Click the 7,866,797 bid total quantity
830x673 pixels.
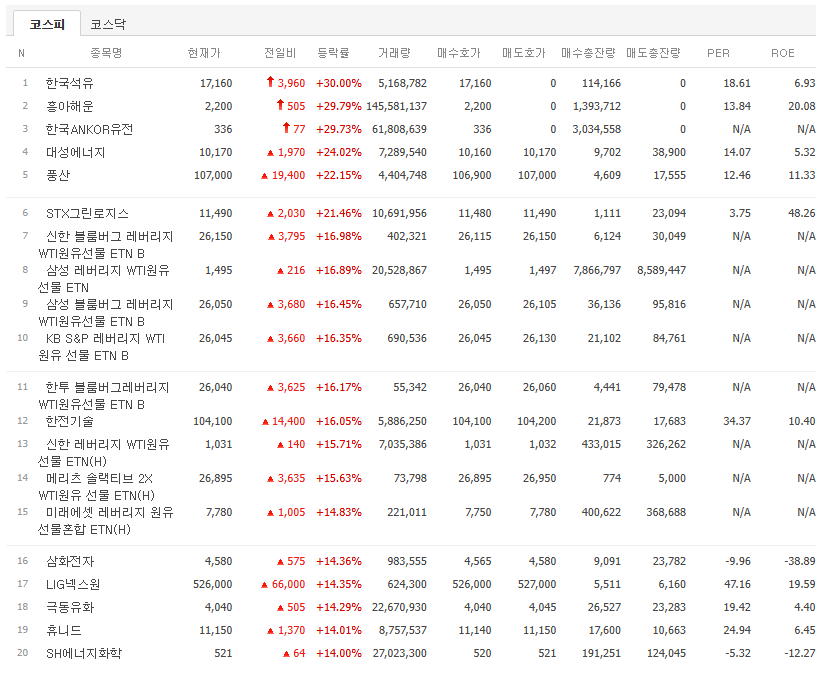pyautogui.click(x=597, y=271)
